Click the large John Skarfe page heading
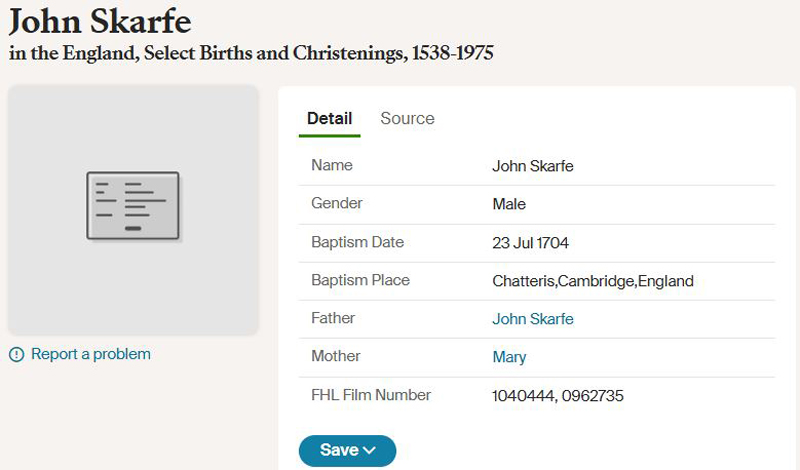The height and width of the screenshot is (470, 800). point(100,22)
